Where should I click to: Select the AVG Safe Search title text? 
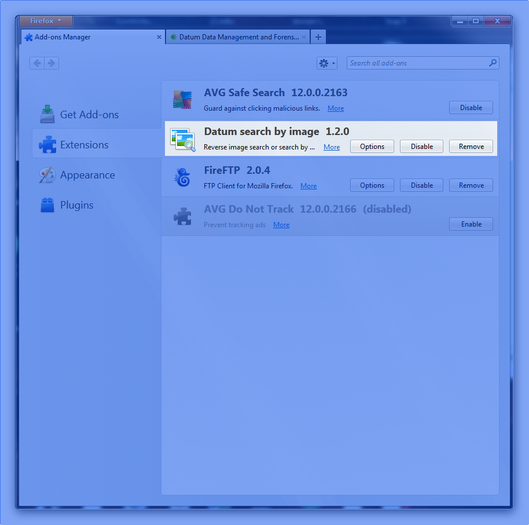(x=244, y=92)
